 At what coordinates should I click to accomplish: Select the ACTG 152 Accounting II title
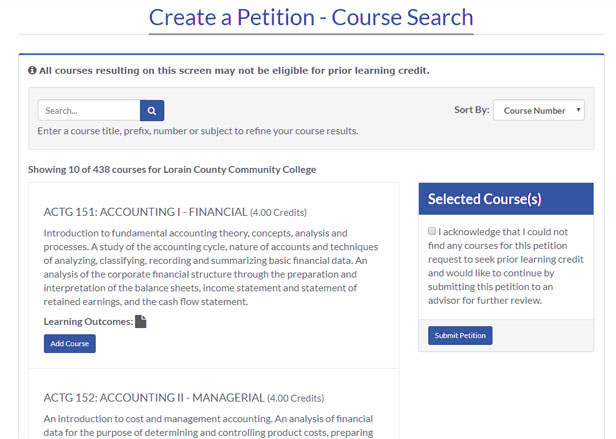[154, 398]
